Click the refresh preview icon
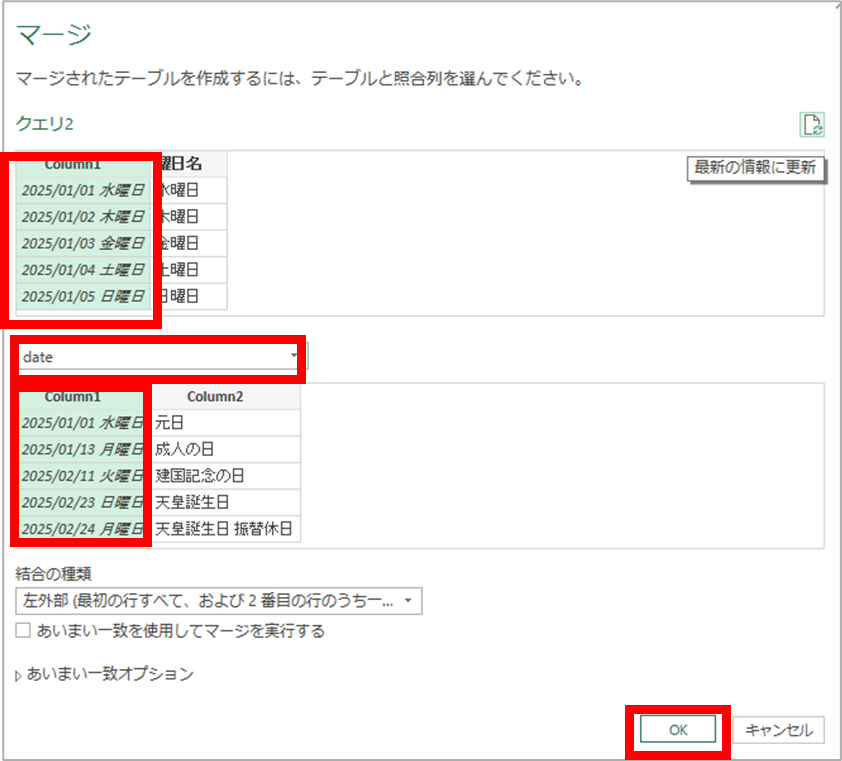 click(813, 124)
